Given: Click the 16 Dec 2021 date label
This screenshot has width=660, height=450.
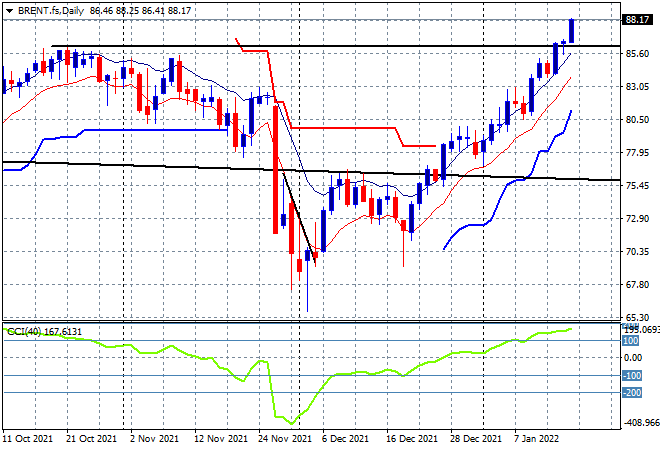Looking at the screenshot, I should coord(412,439).
